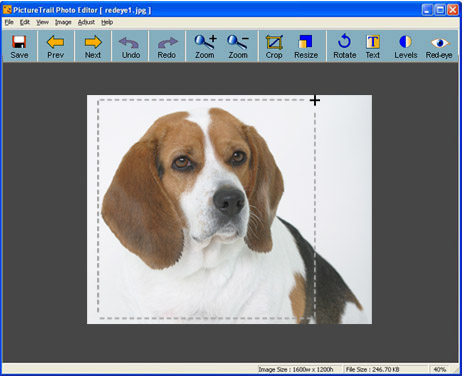This screenshot has width=463, height=377.
Task: Select the Text tool
Action: 373,46
